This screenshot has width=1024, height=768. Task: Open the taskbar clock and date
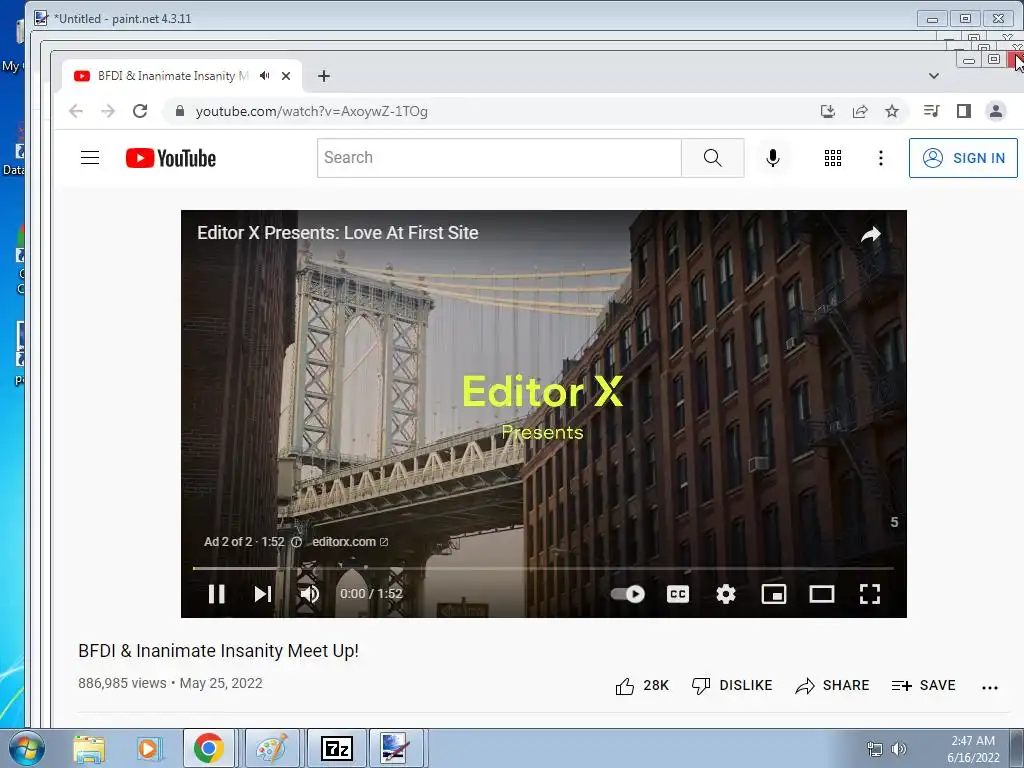click(973, 749)
